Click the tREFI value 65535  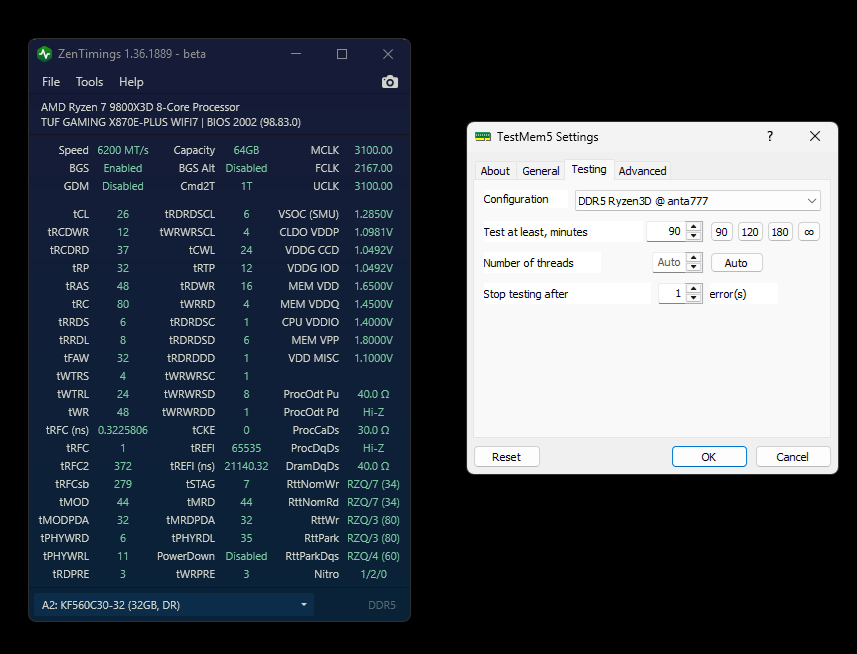246,448
